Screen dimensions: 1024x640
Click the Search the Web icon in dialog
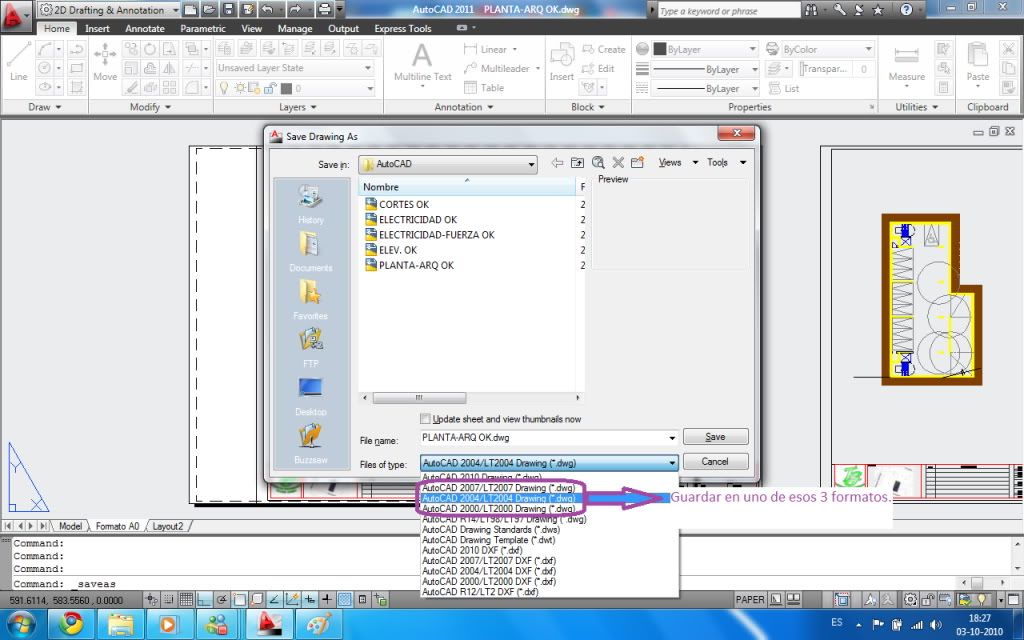point(598,163)
